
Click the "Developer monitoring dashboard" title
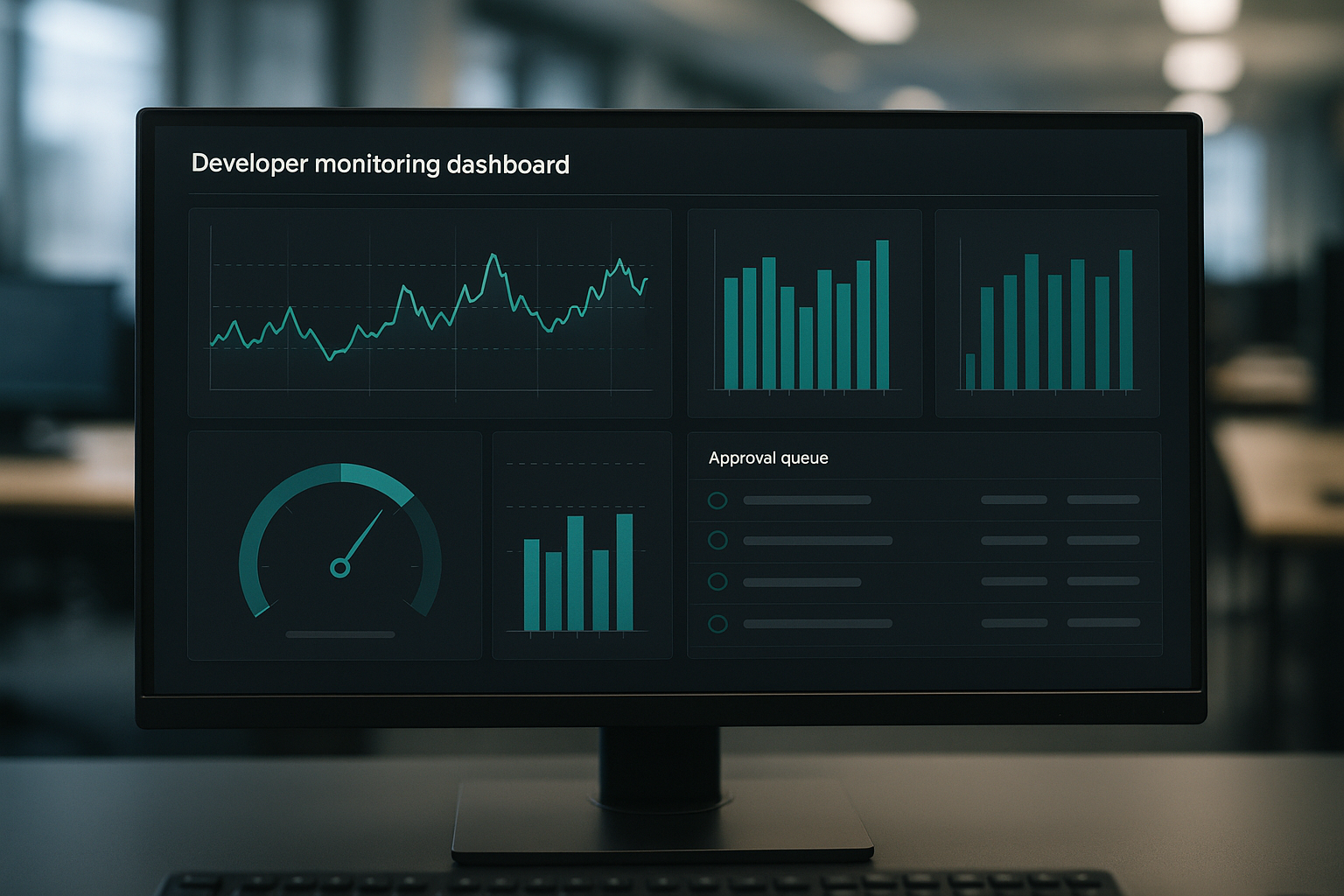pos(380,164)
